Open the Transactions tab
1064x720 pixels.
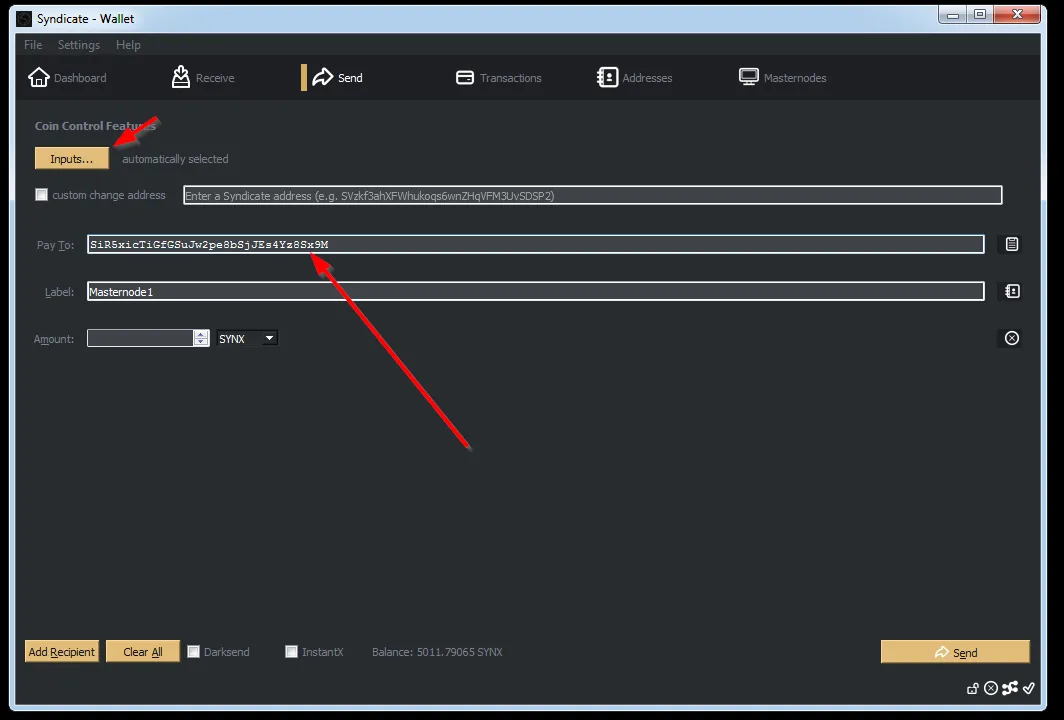[x=499, y=78]
